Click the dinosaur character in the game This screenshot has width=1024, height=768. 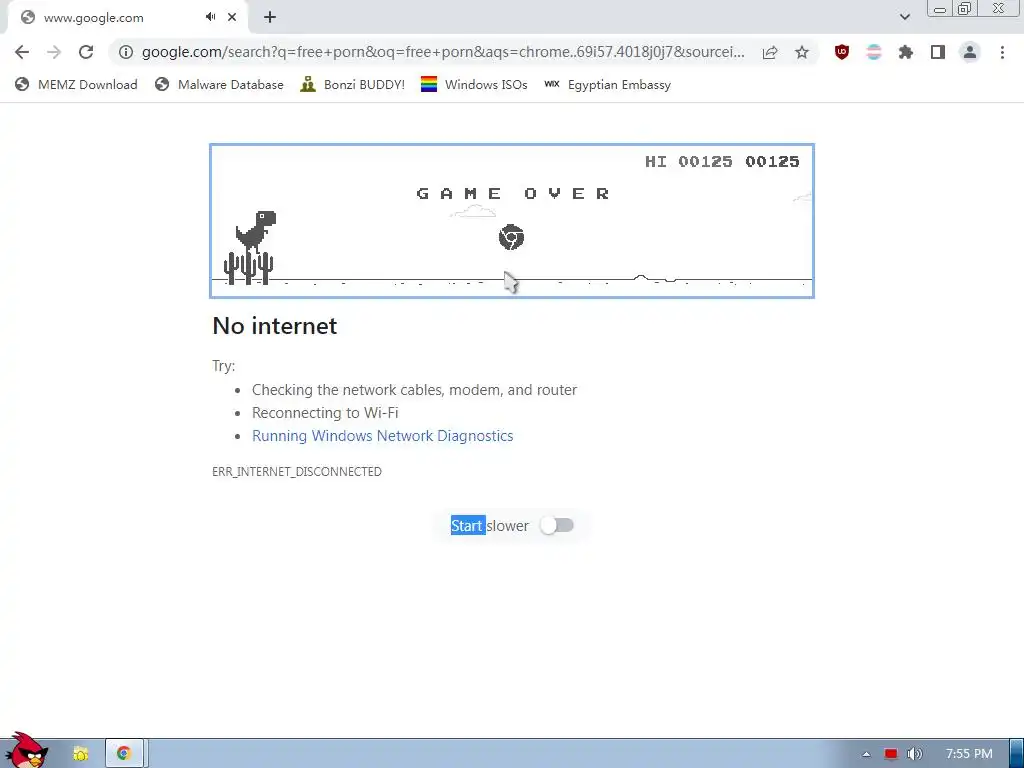pos(256,232)
